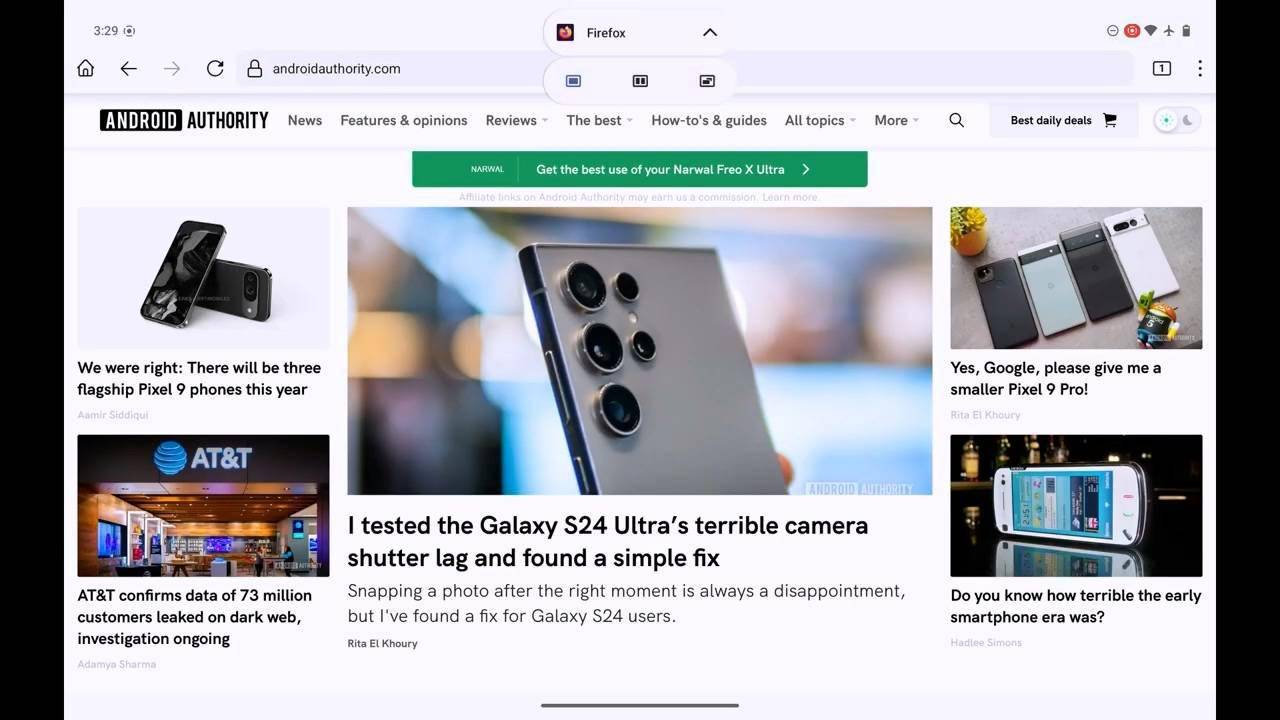Select fullscreen window mode icon
The width and height of the screenshot is (1280, 720).
pyautogui.click(x=573, y=81)
